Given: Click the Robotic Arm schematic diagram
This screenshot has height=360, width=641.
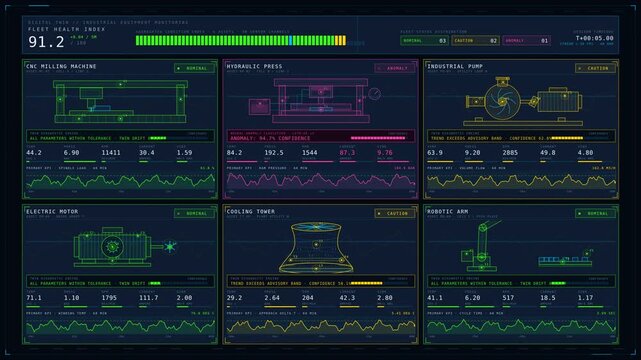Looking at the screenshot, I should [527, 246].
